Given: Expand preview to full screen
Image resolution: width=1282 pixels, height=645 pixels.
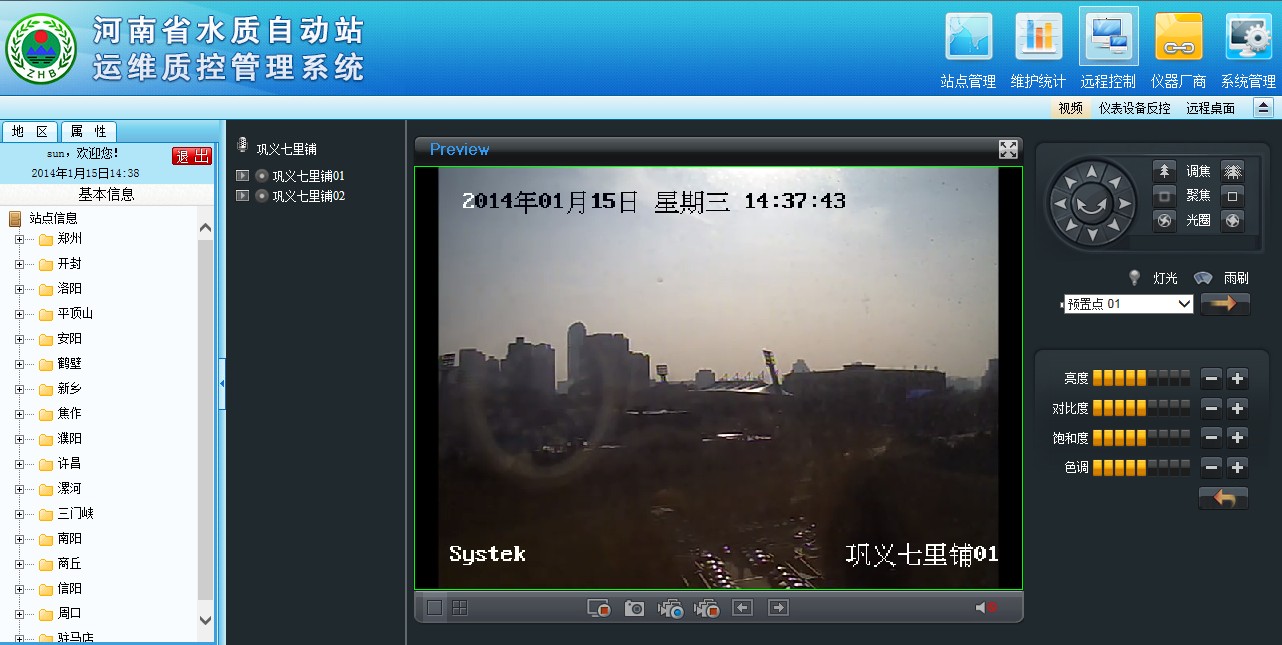Looking at the screenshot, I should point(1008,149).
